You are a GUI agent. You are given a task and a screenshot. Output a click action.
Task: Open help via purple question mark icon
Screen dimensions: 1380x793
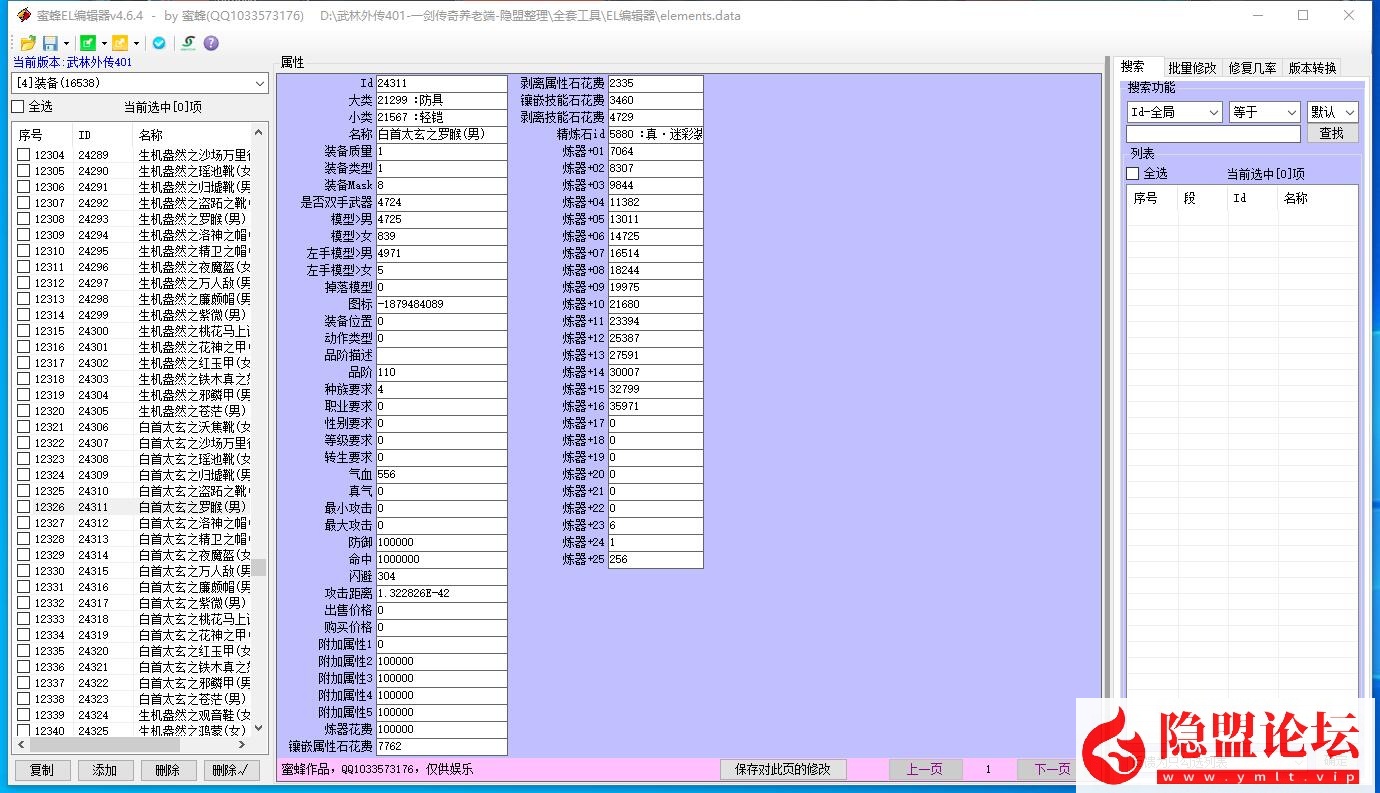point(211,43)
